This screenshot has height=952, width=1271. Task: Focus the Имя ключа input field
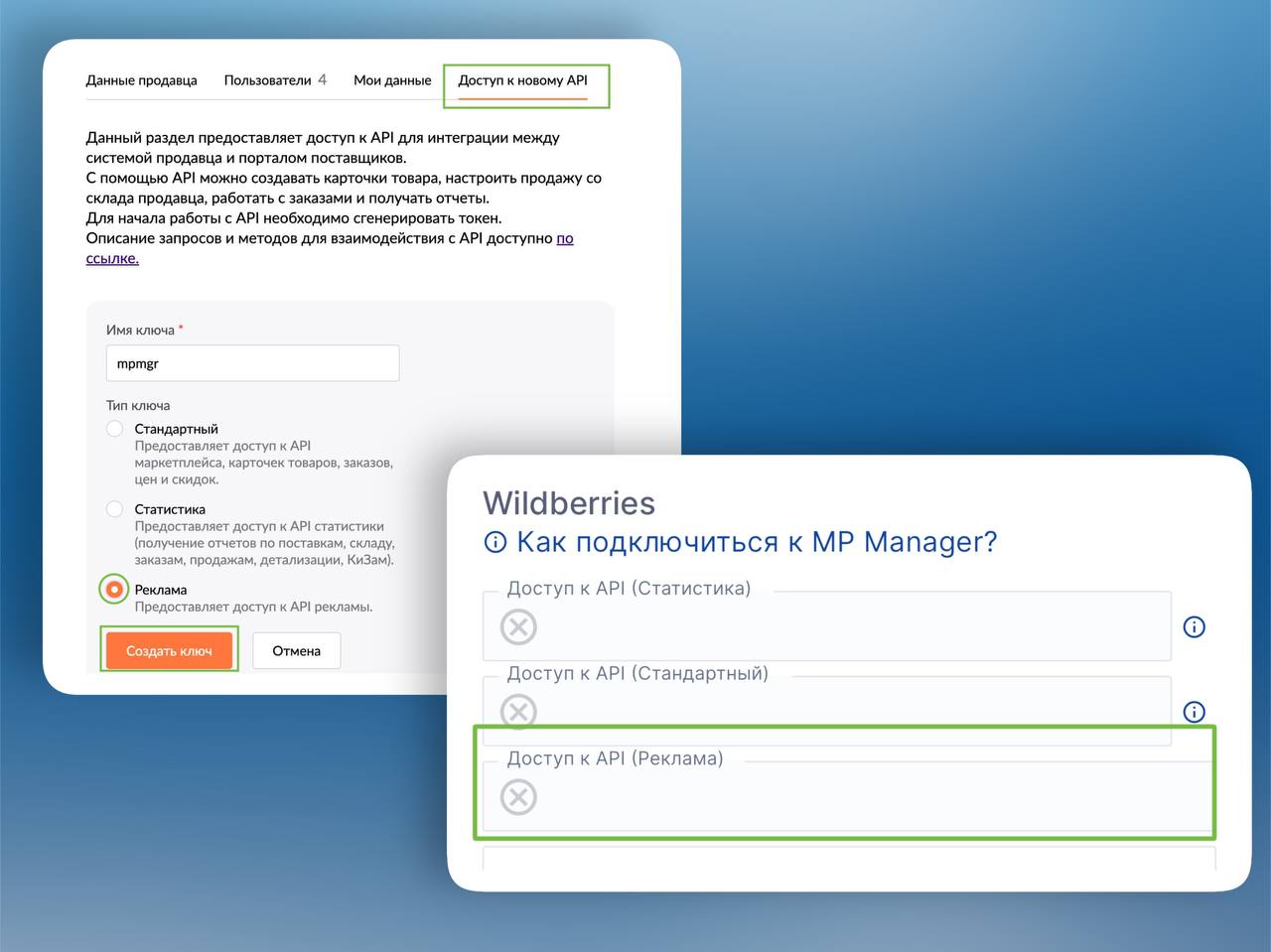(x=252, y=363)
